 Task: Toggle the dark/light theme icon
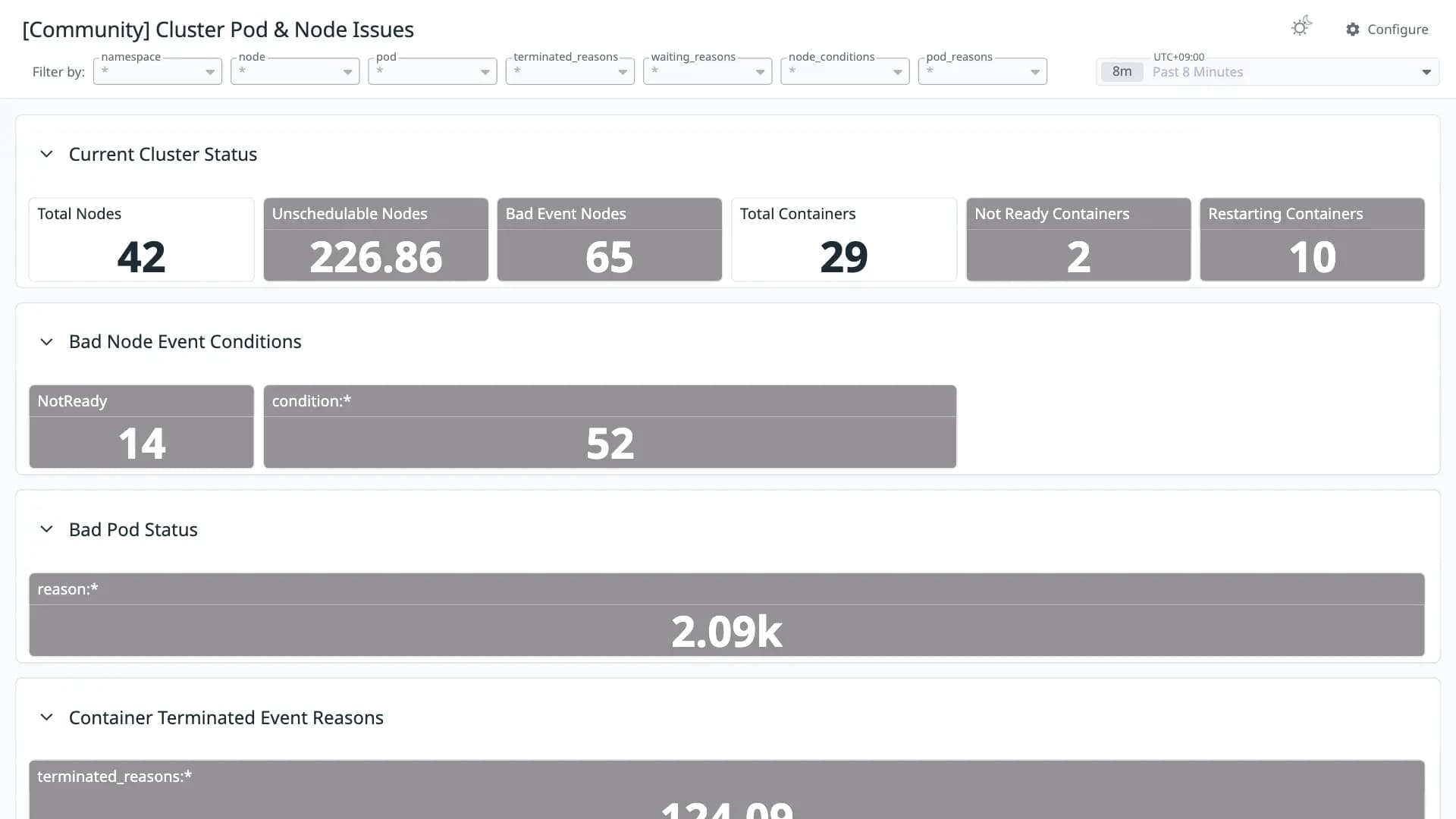1301,27
